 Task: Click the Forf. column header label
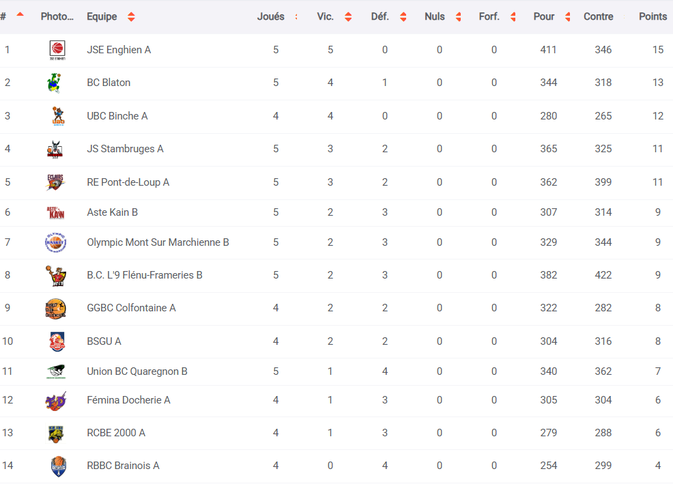(489, 17)
